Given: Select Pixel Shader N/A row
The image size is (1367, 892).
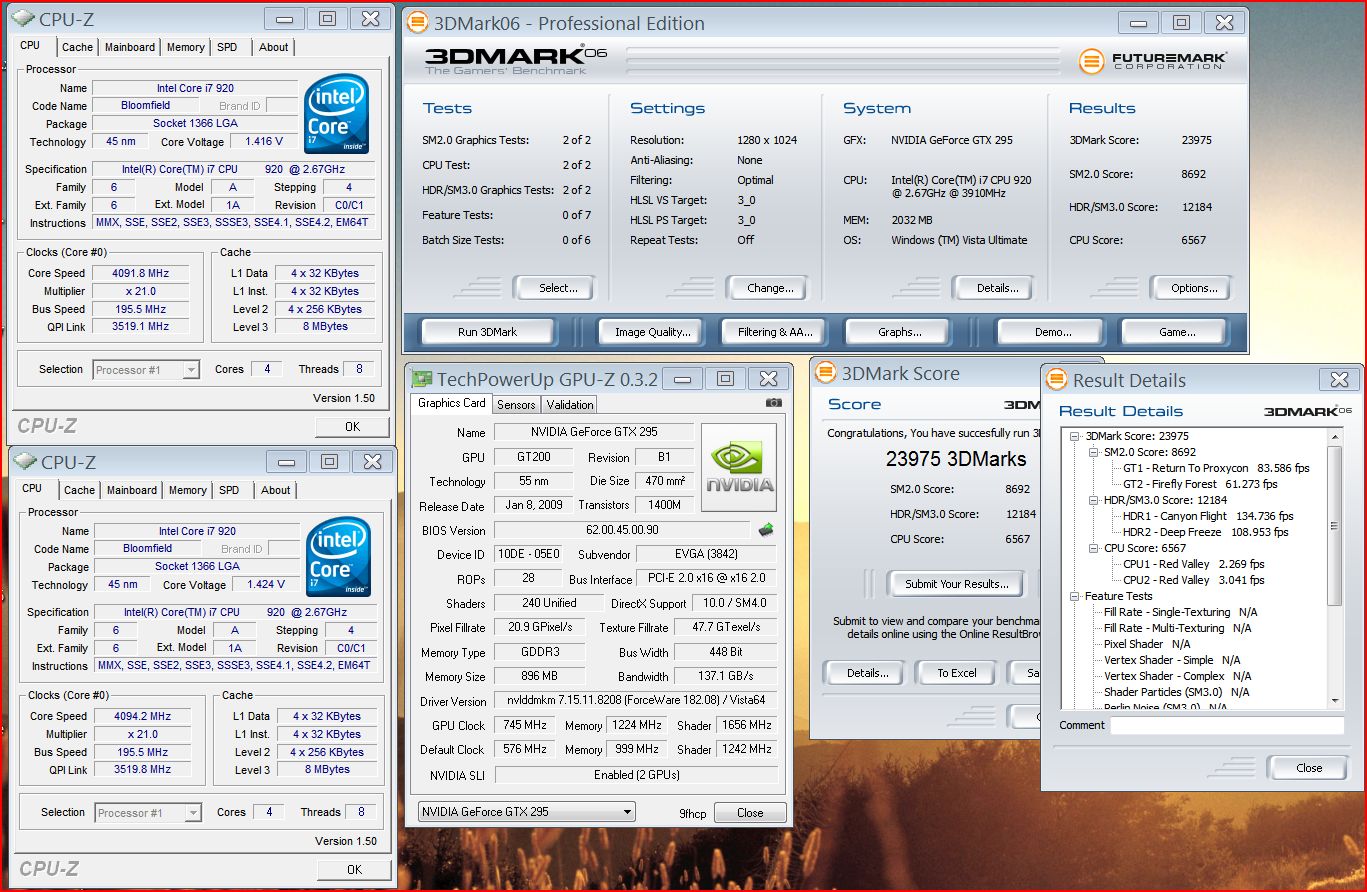Looking at the screenshot, I should 1147,644.
